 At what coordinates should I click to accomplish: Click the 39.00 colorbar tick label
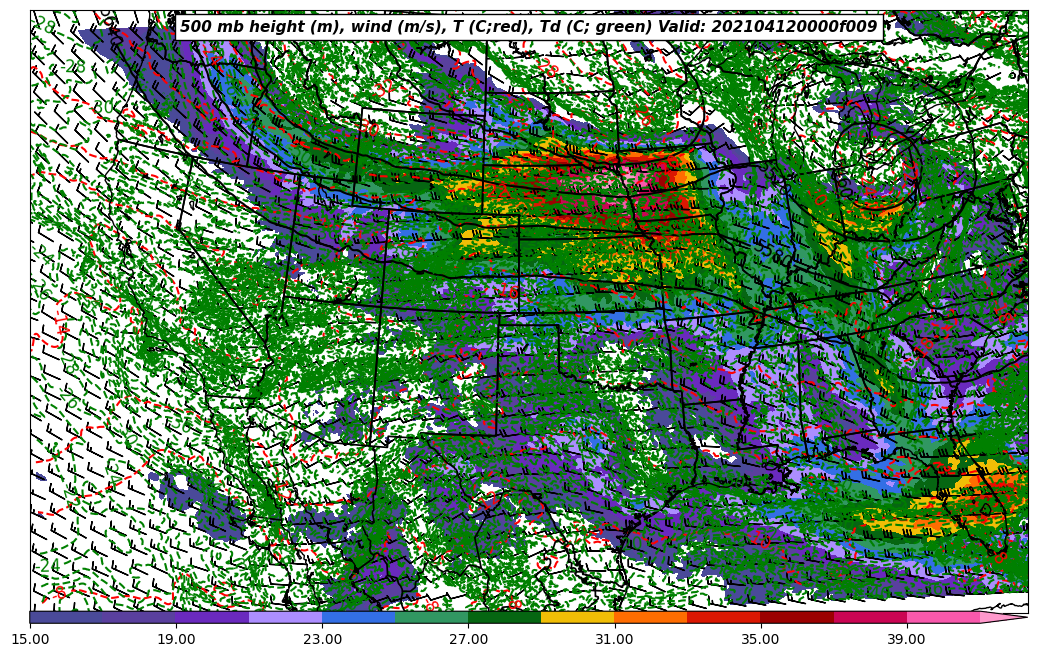907,640
